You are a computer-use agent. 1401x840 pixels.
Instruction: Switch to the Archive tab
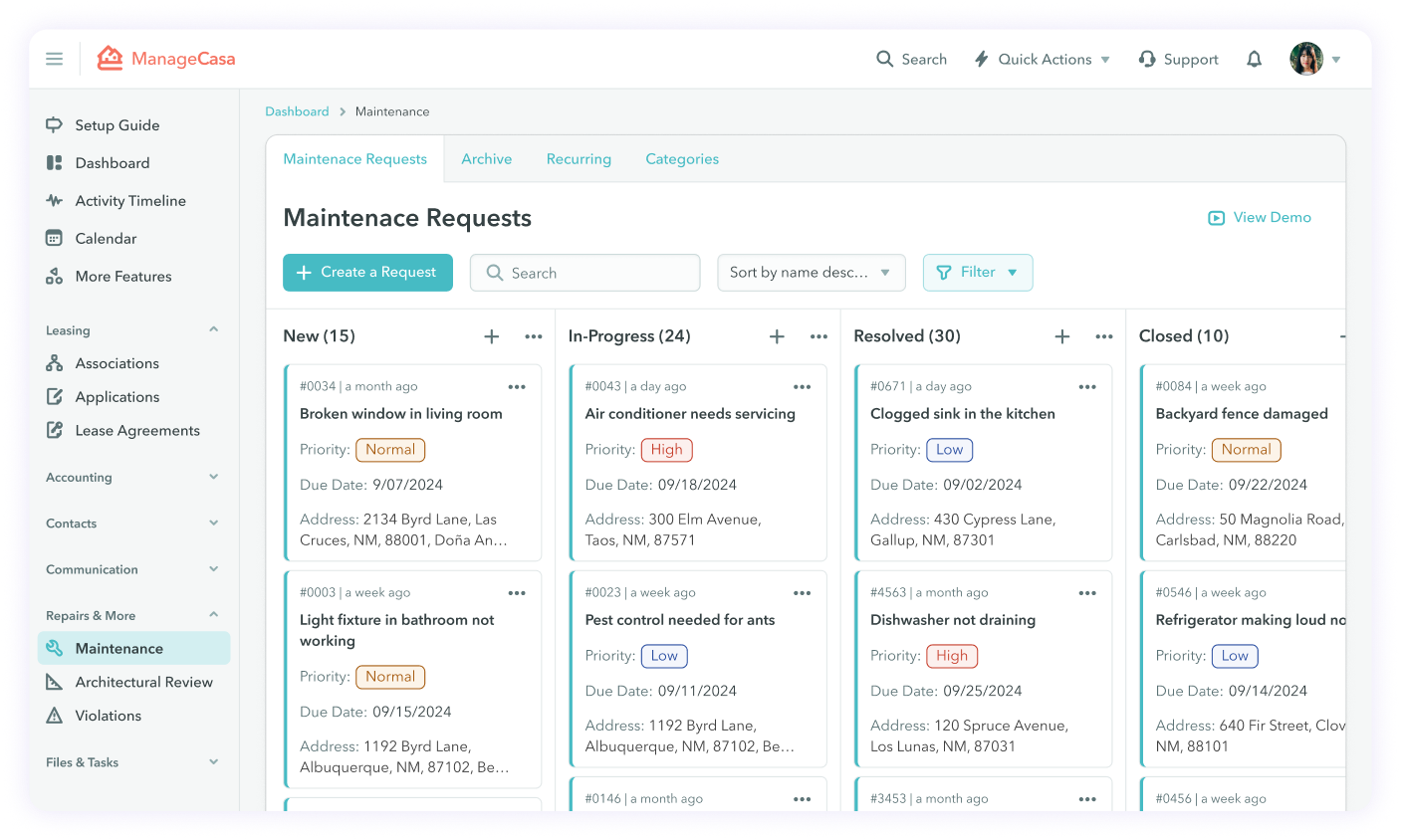tap(486, 158)
